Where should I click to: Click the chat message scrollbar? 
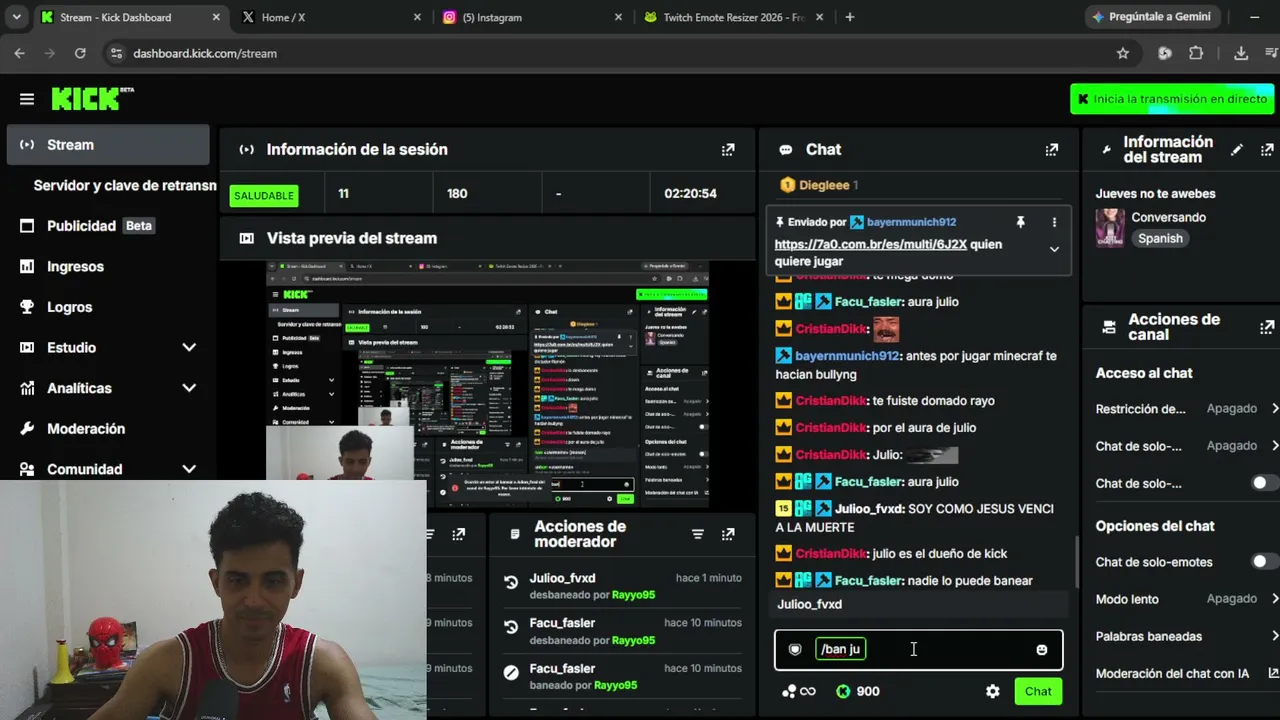tap(1076, 563)
